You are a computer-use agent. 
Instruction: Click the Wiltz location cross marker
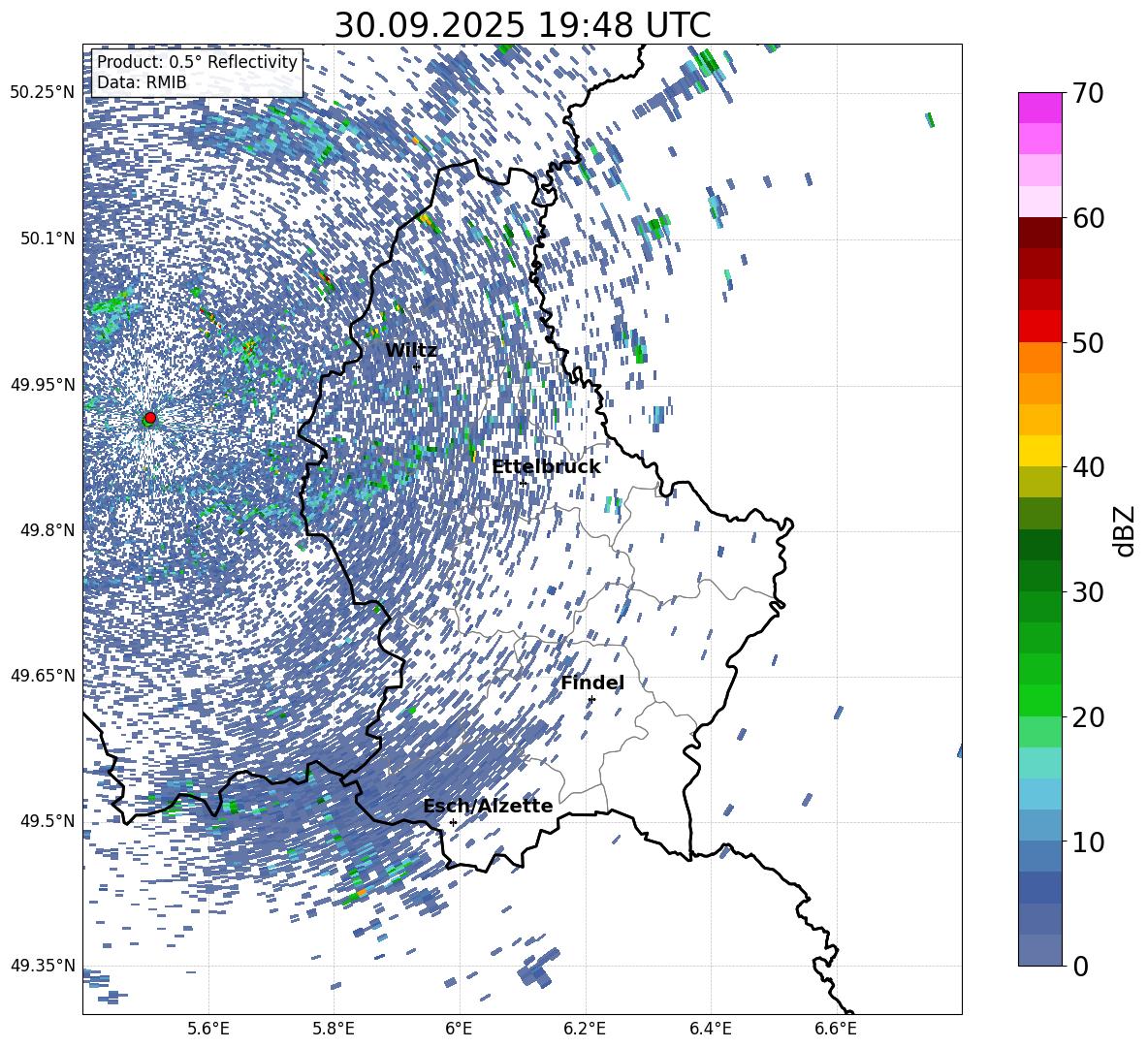coord(417,365)
